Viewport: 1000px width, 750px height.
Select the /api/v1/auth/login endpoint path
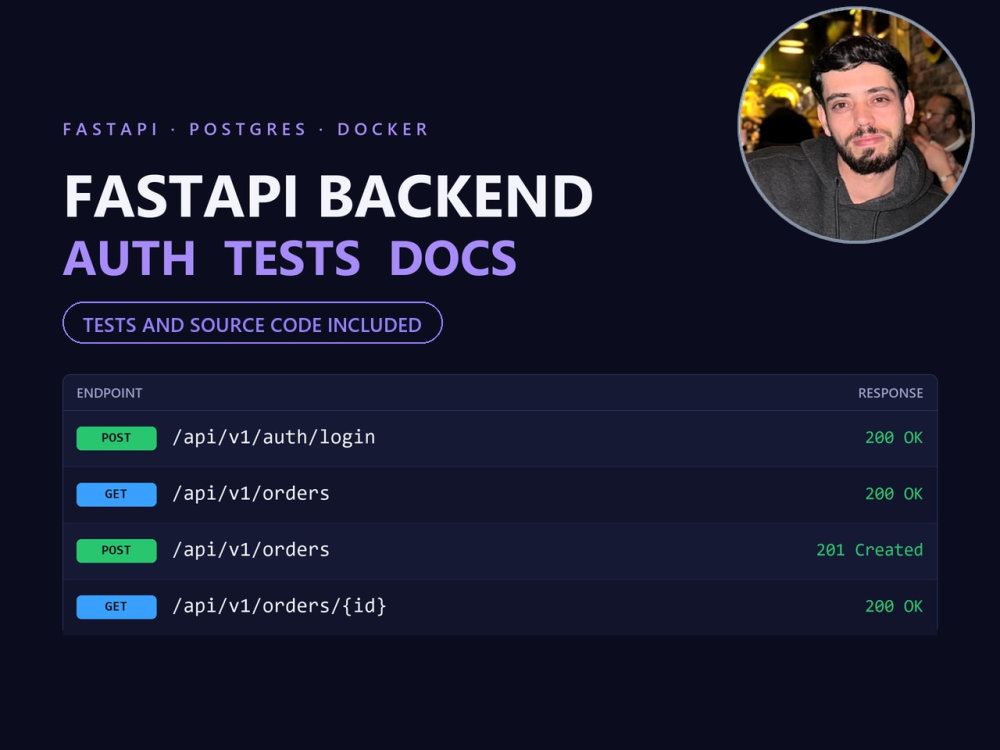coord(274,438)
